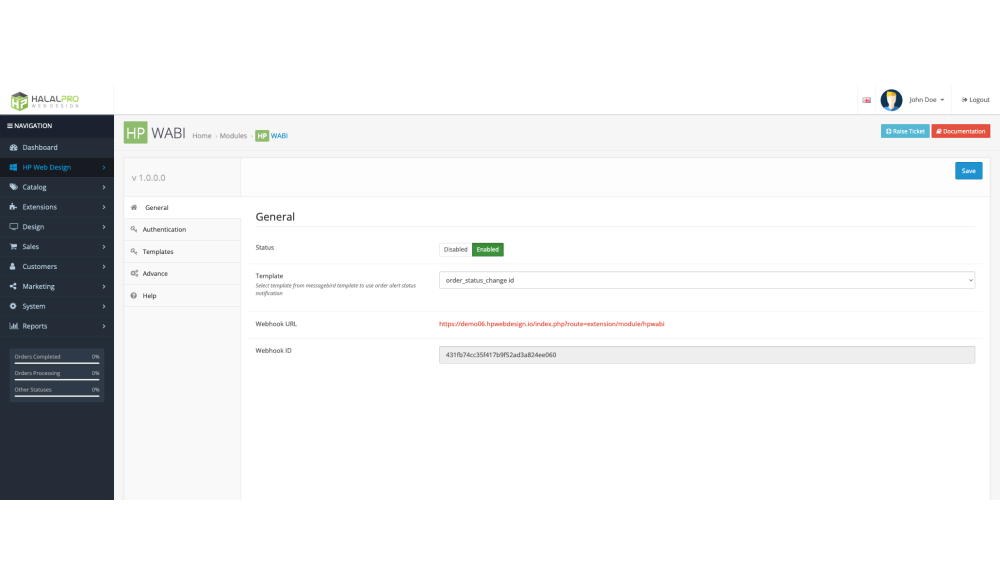Click the Help question mark icon
This screenshot has width=1000, height=585.
pos(134,296)
